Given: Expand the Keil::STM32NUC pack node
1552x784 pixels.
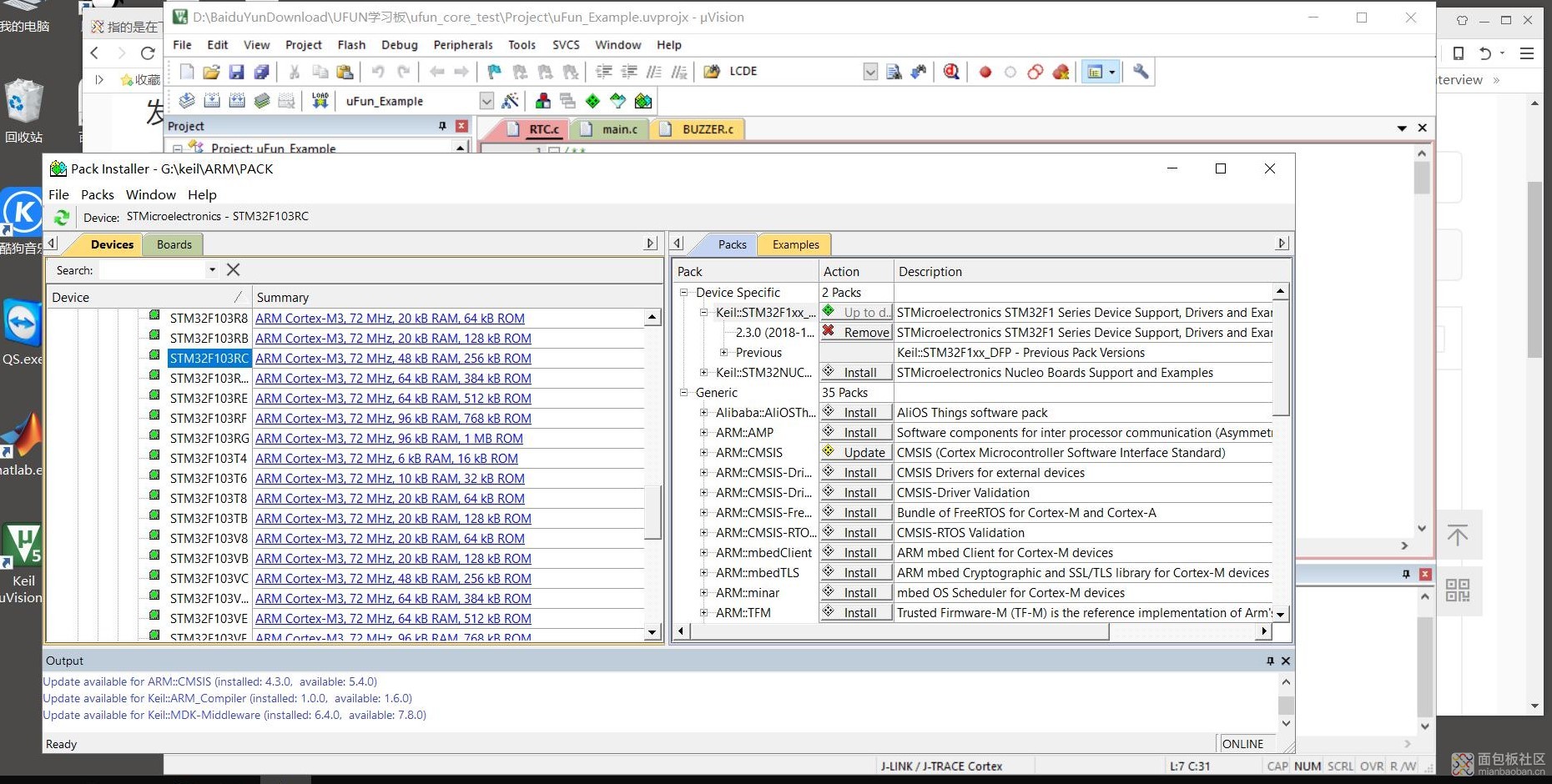Looking at the screenshot, I should point(704,373).
